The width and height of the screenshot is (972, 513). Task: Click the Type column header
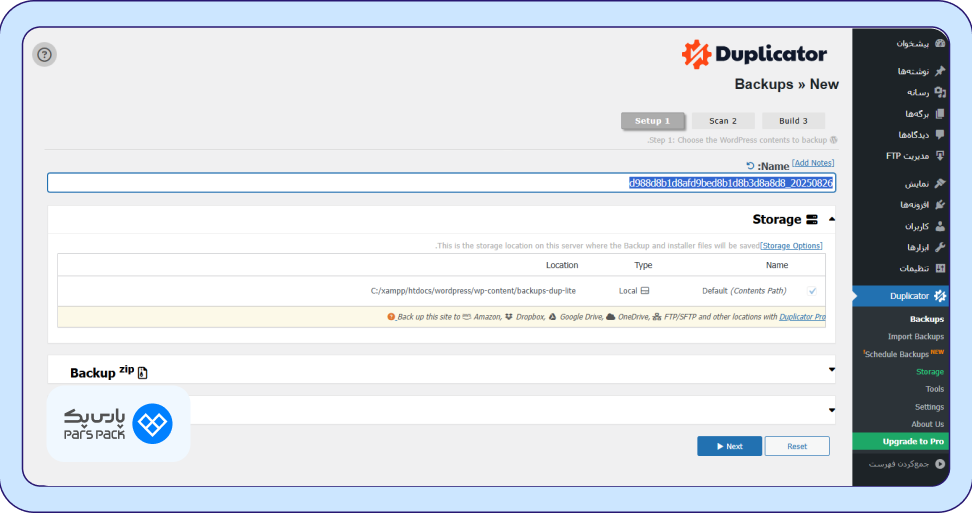coord(643,265)
